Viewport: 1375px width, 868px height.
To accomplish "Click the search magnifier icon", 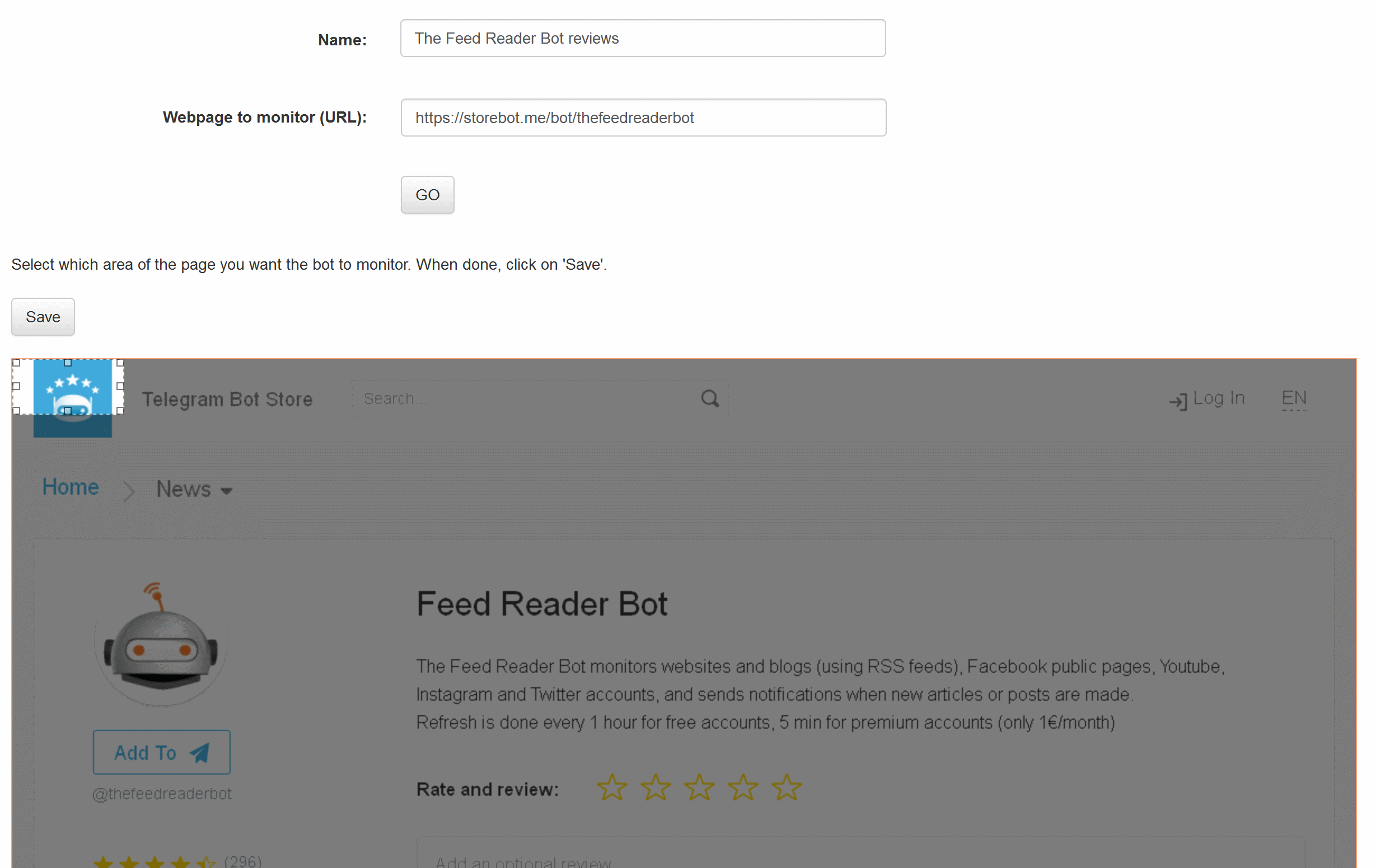I will point(710,398).
